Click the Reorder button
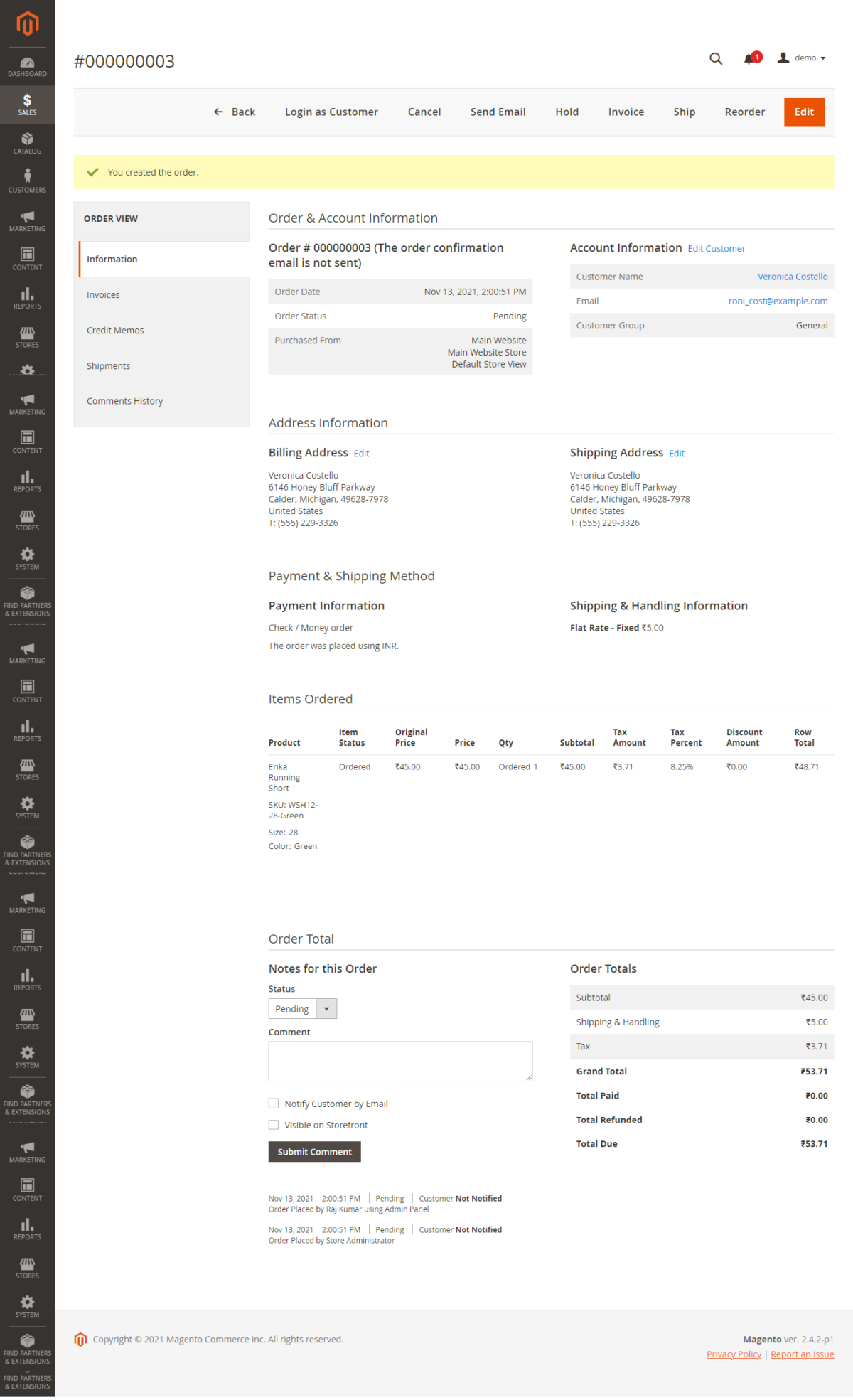Viewport: 853px width, 1400px height. coord(745,112)
